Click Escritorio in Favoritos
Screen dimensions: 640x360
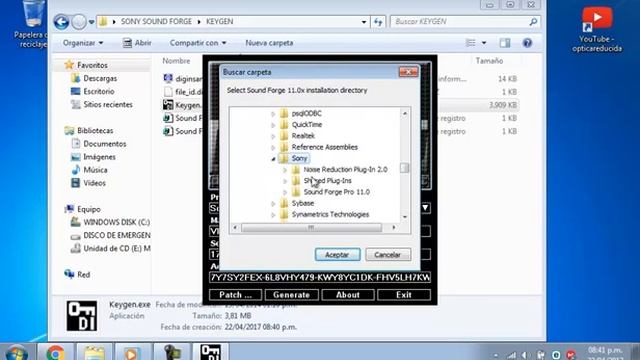click(x=99, y=91)
